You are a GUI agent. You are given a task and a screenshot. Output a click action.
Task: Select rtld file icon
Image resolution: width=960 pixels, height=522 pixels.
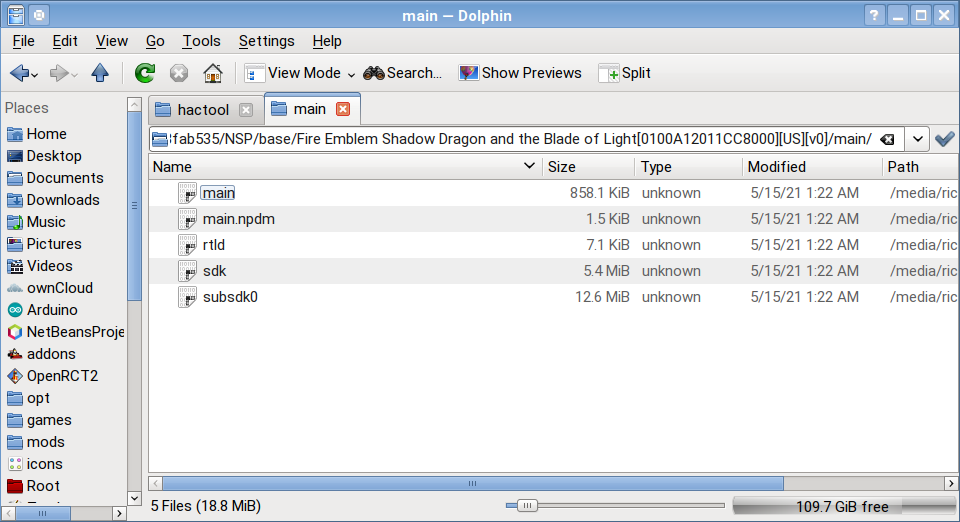tap(187, 245)
